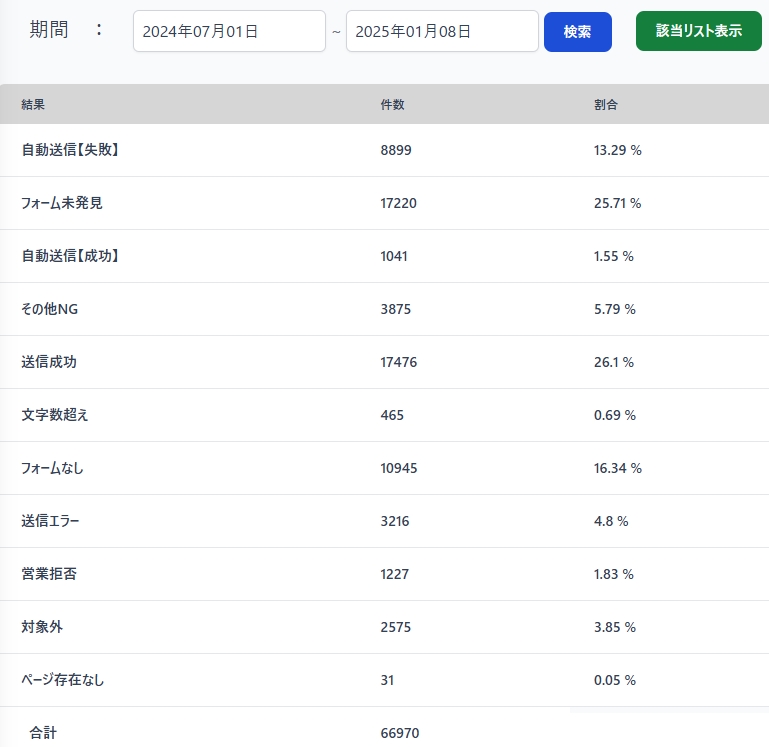Click the 対象外 row label
Viewport: 769px width, 747px height.
[x=42, y=627]
